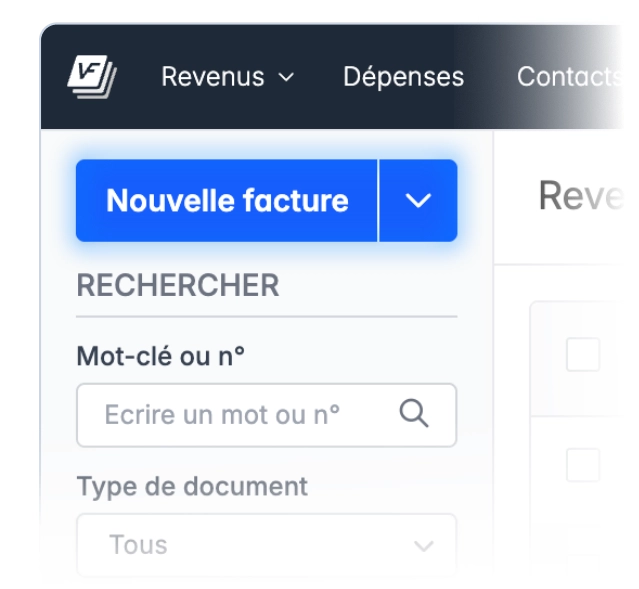This screenshot has height=589, width=639.
Task: Open the Revenus menu
Action: pos(213,77)
